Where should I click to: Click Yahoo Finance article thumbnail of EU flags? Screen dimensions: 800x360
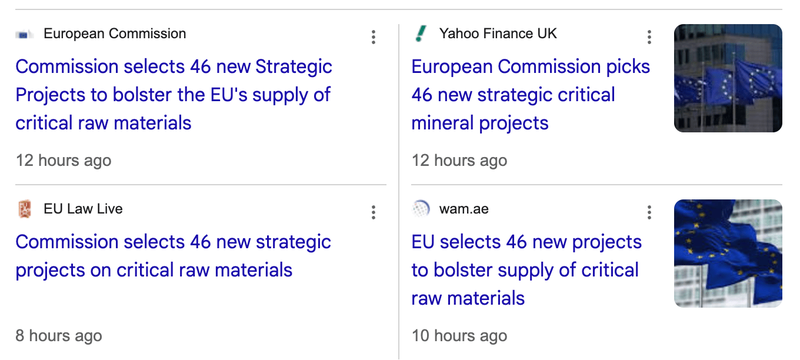pos(728,78)
